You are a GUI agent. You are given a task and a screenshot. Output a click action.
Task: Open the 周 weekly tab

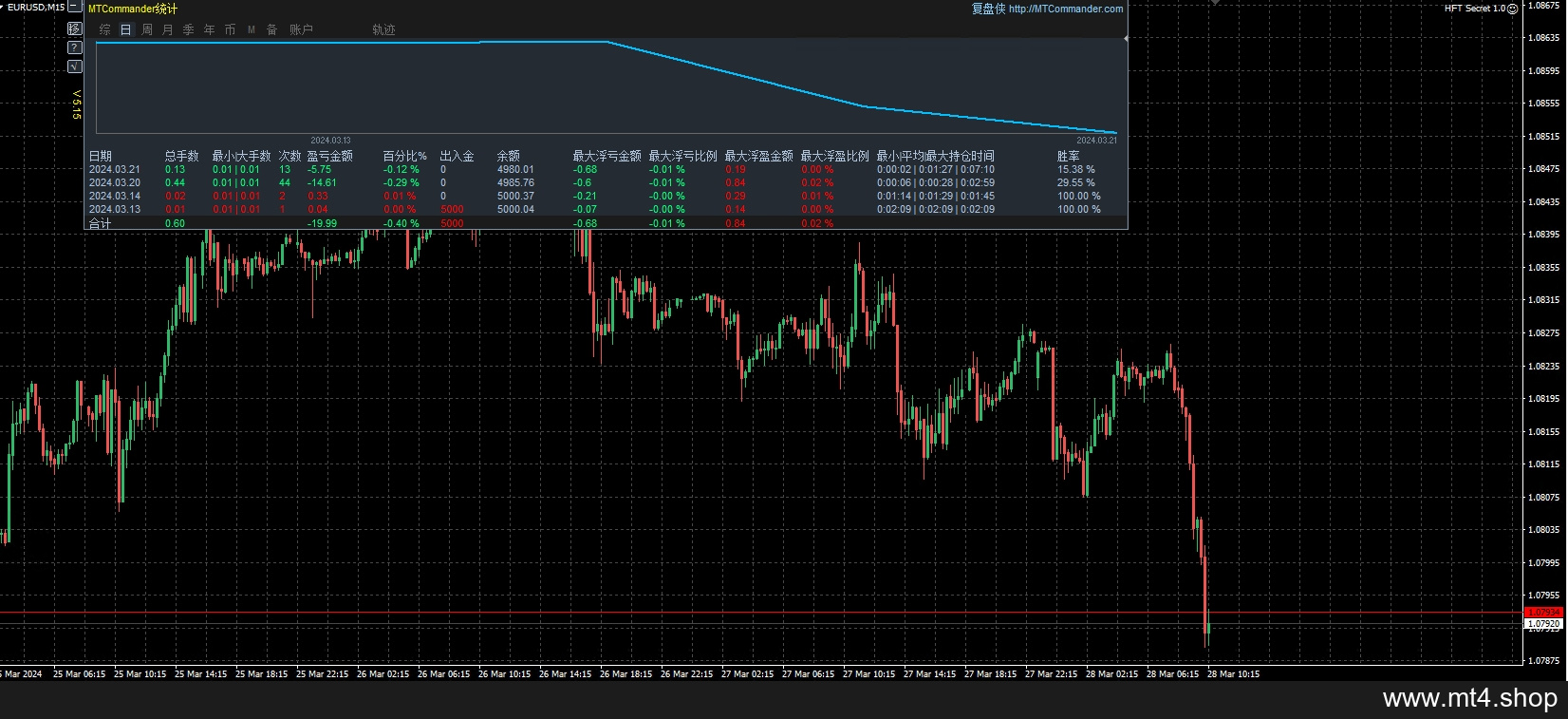[x=147, y=29]
